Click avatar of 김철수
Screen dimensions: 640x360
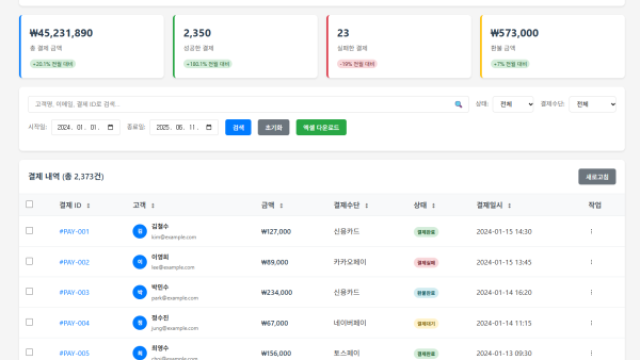click(x=140, y=231)
